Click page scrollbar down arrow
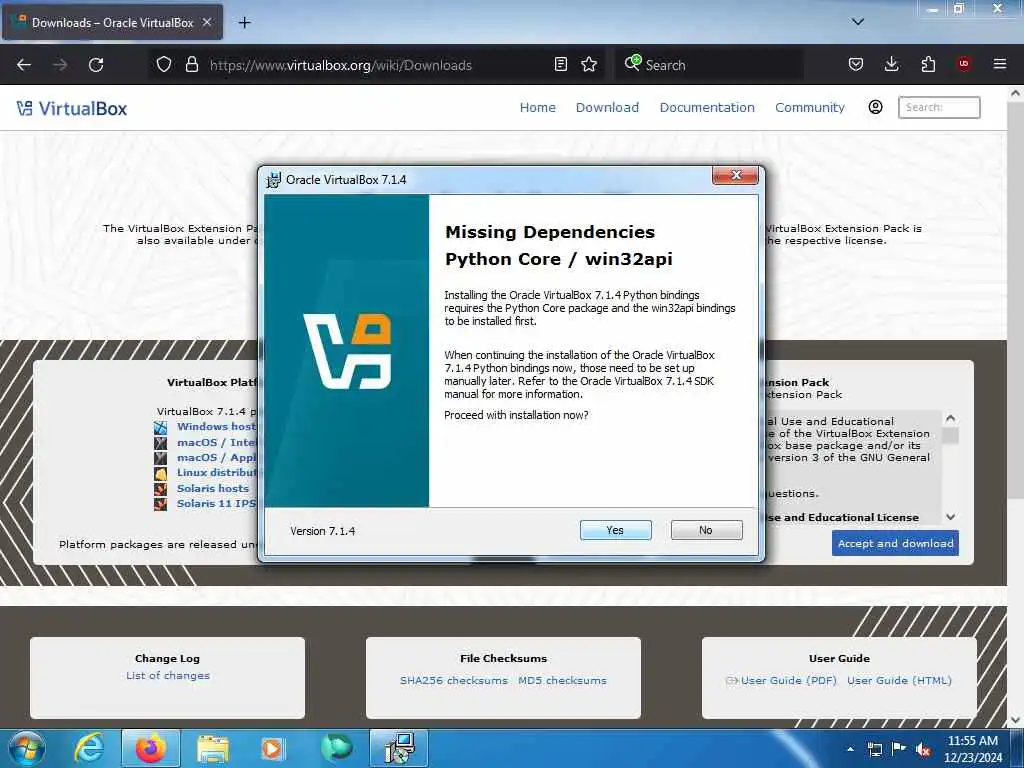 [1016, 720]
